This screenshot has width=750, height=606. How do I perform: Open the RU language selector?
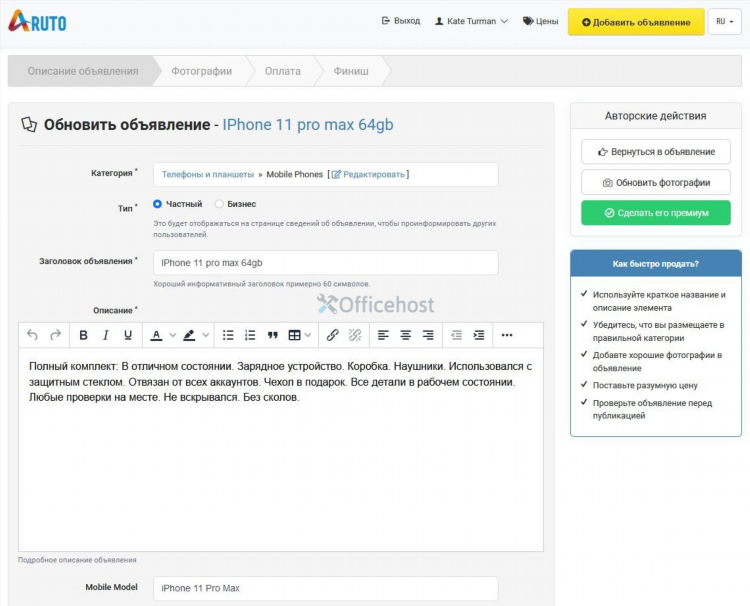point(724,22)
